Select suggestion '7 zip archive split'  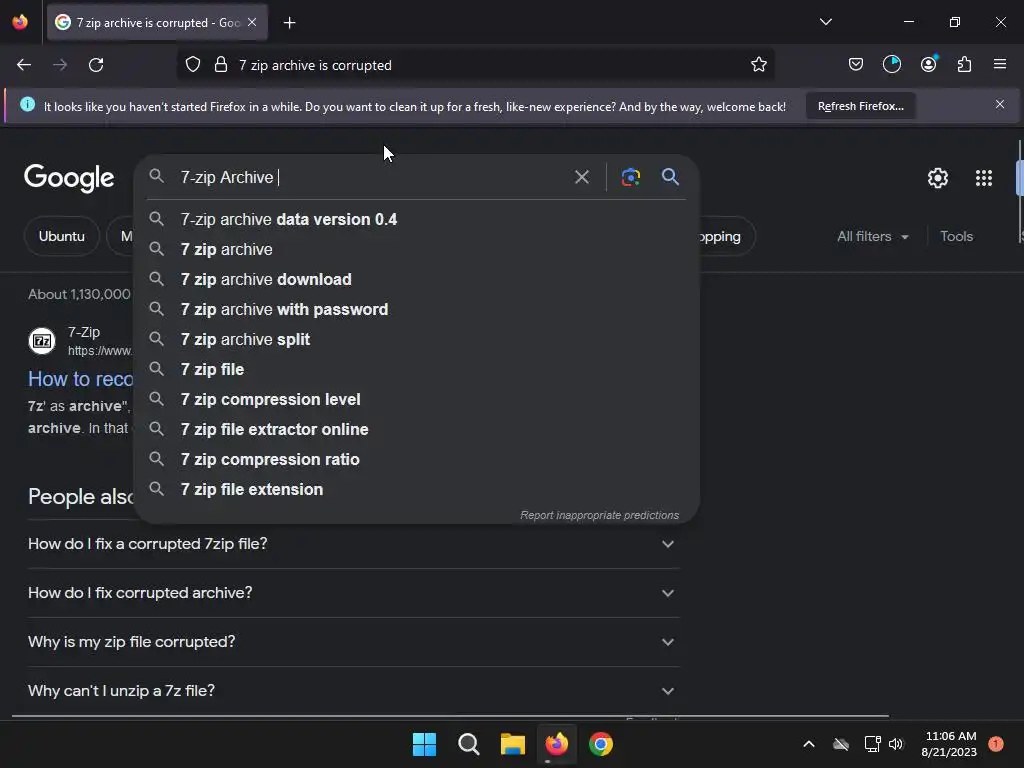(417, 340)
